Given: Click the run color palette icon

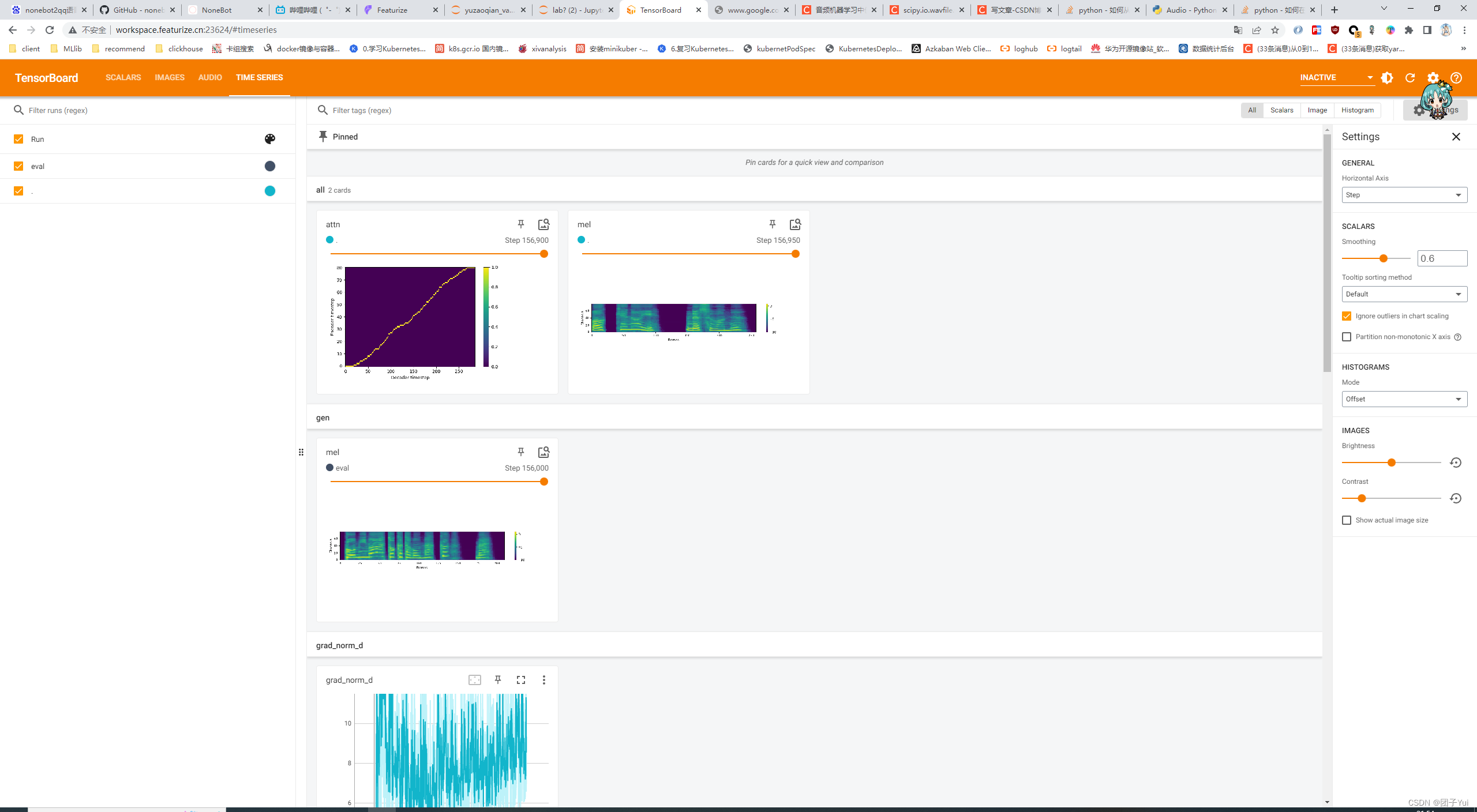Looking at the screenshot, I should coord(269,139).
